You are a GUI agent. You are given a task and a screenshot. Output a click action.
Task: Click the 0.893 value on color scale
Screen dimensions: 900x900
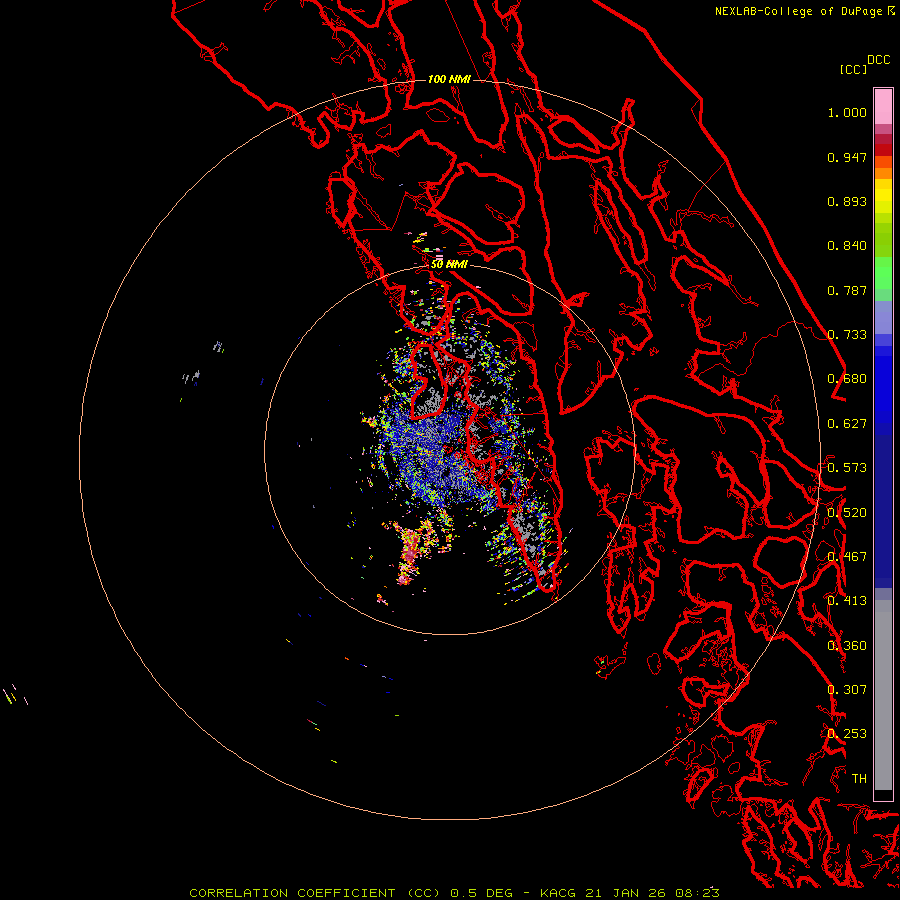pos(847,201)
